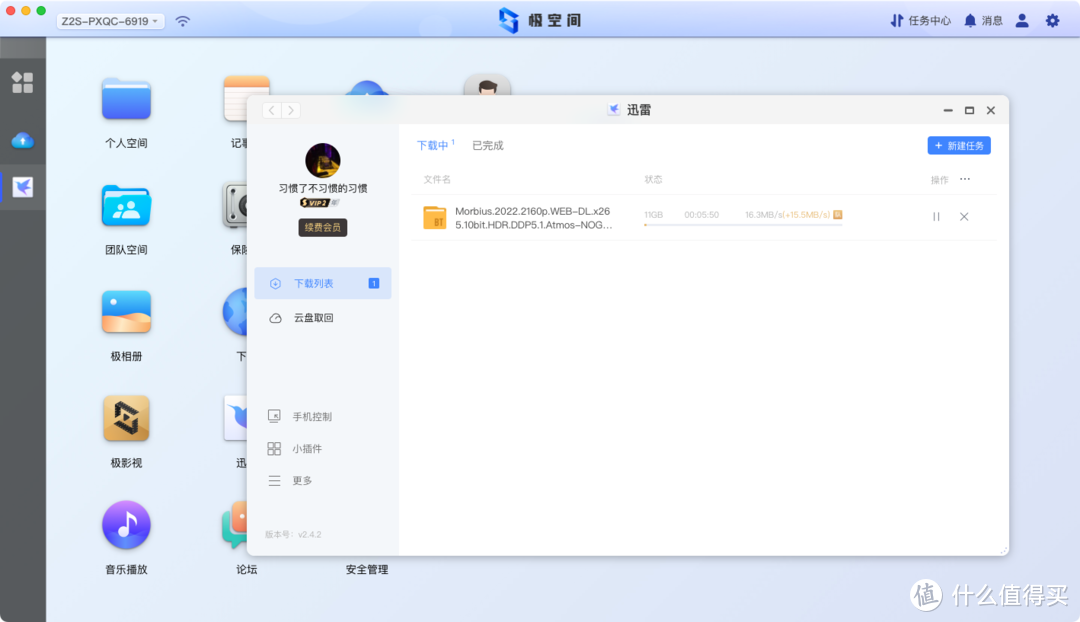Screen dimensions: 1080x622
Task: Open the Thunder download app in the left dock
Action: [x=22, y=186]
